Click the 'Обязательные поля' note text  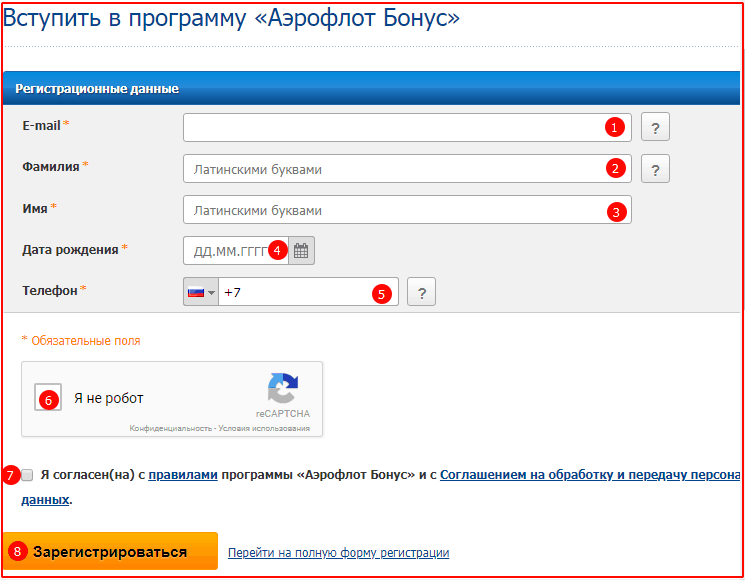coord(86,341)
